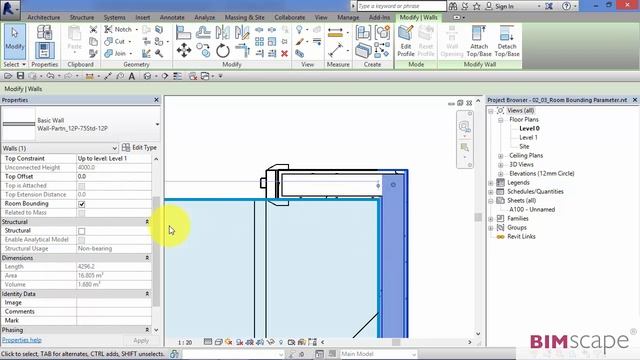The width and height of the screenshot is (640, 360).
Task: Click the 1:20 view scale button
Action: click(185, 342)
